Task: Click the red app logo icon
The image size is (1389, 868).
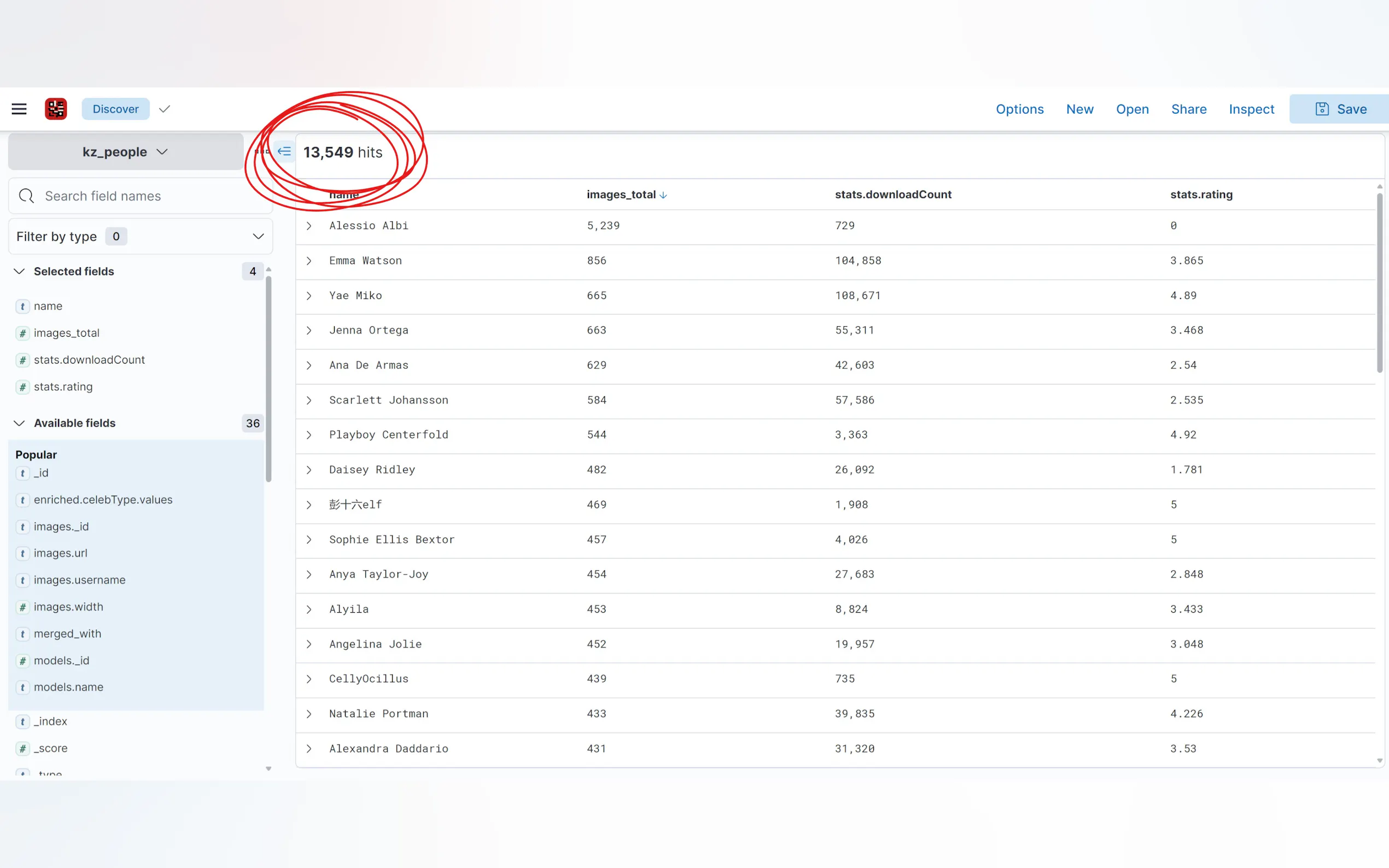Action: tap(56, 109)
